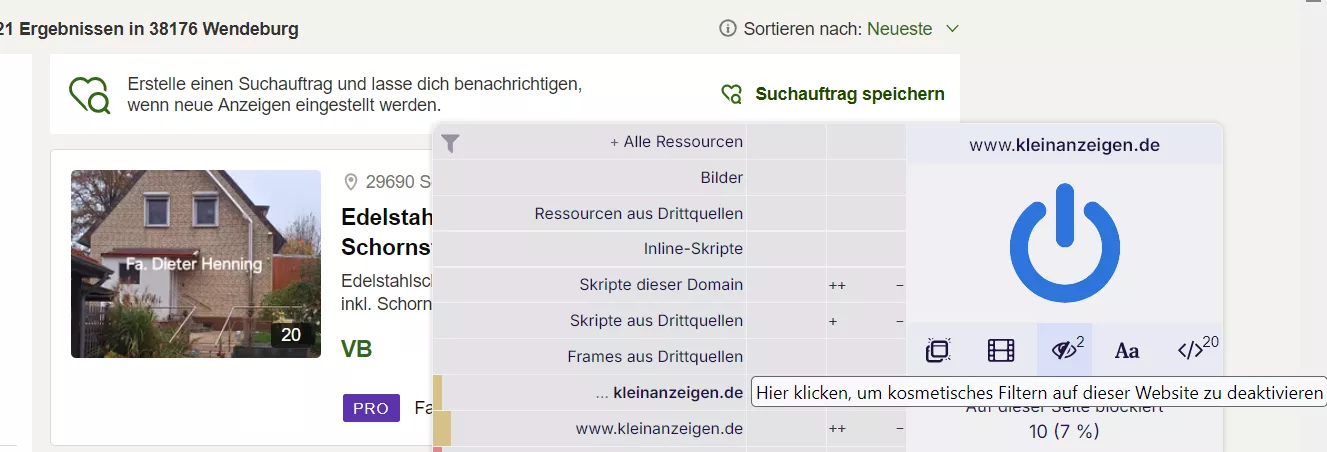Click the www.kleinanzeigen.de domain row
The image size is (1327, 452).
point(659,428)
